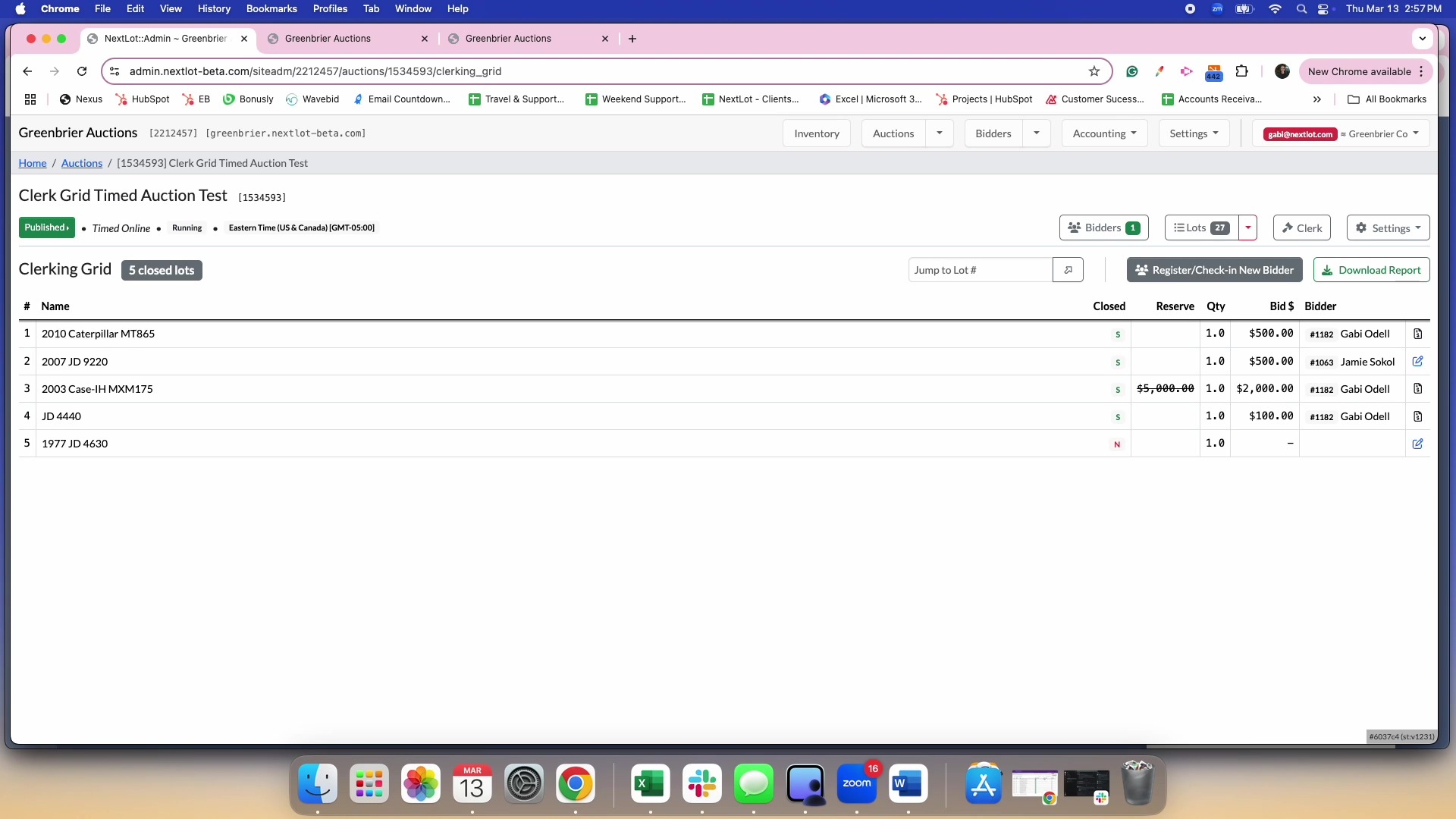Toggle the closed status for 2003 Case-IH MXM175
Viewport: 1456px width, 819px height.
1118,389
